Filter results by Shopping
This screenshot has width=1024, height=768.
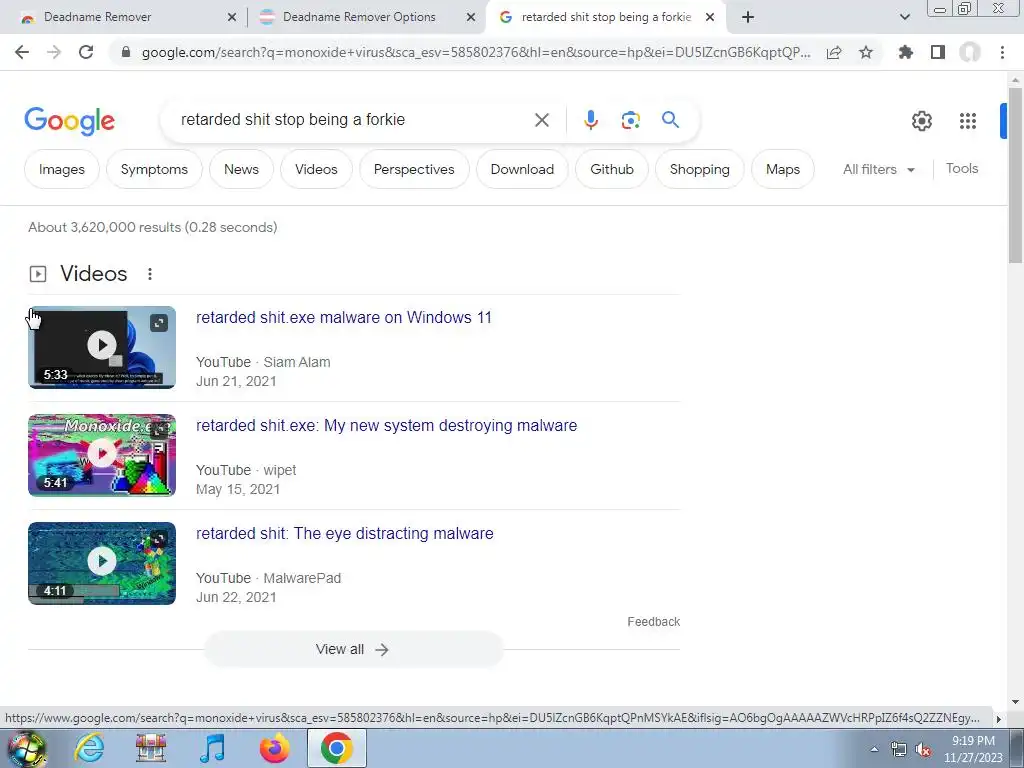699,169
